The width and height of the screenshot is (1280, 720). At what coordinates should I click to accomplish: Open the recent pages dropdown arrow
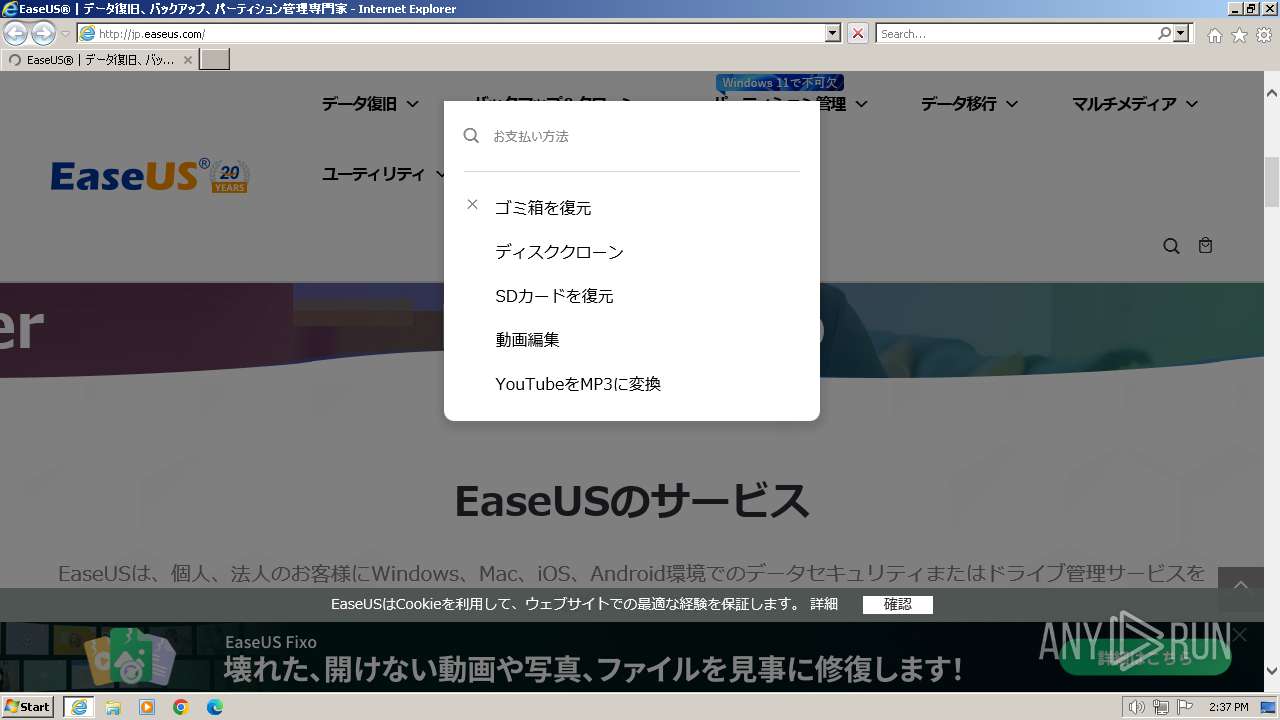point(66,34)
